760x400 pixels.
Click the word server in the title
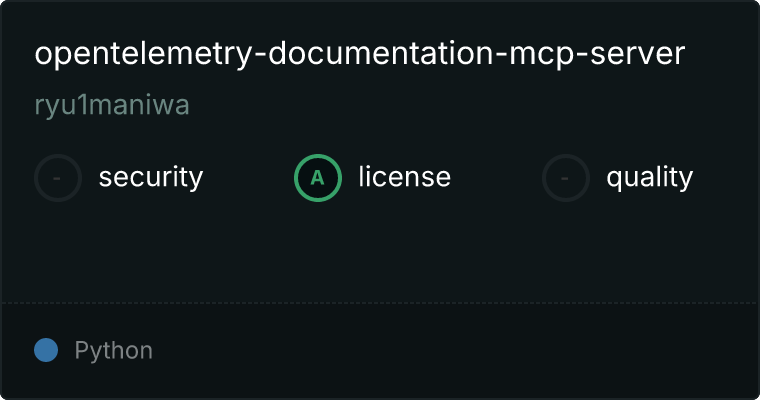(x=638, y=53)
